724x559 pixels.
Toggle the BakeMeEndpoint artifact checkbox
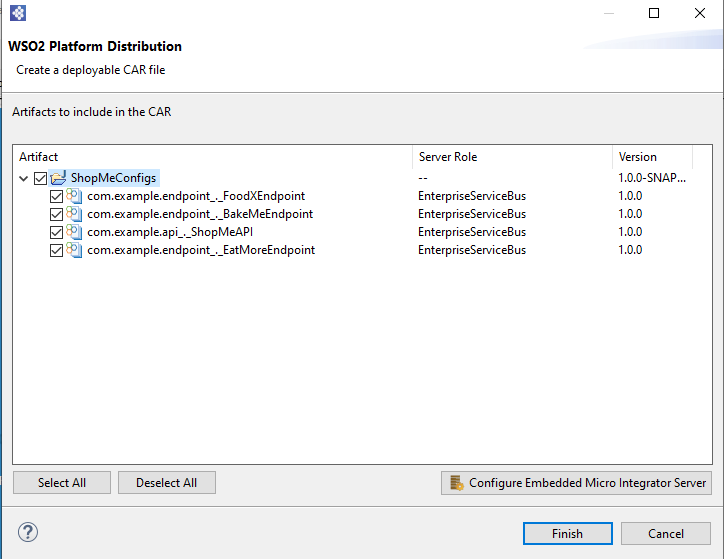(56, 214)
